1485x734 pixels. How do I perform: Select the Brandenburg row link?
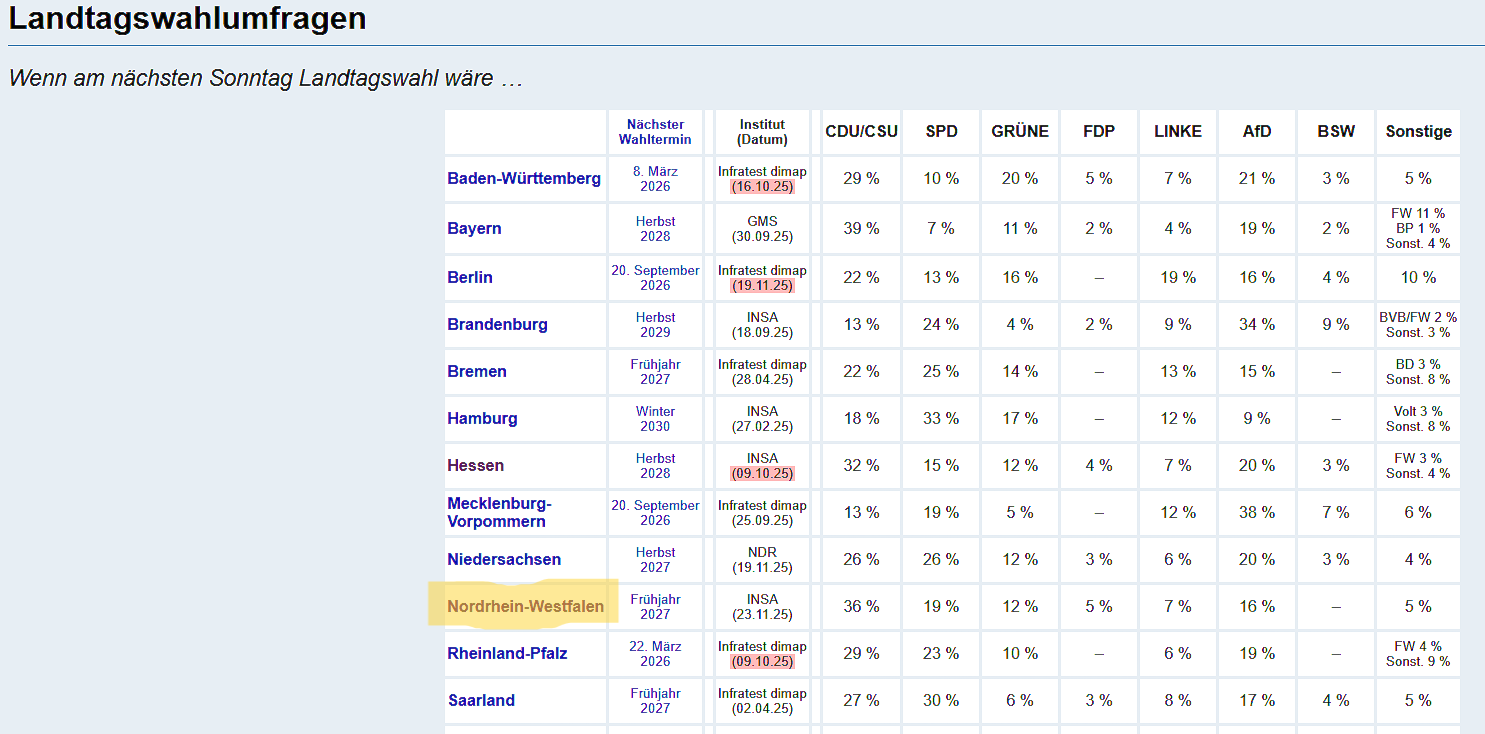[497, 324]
